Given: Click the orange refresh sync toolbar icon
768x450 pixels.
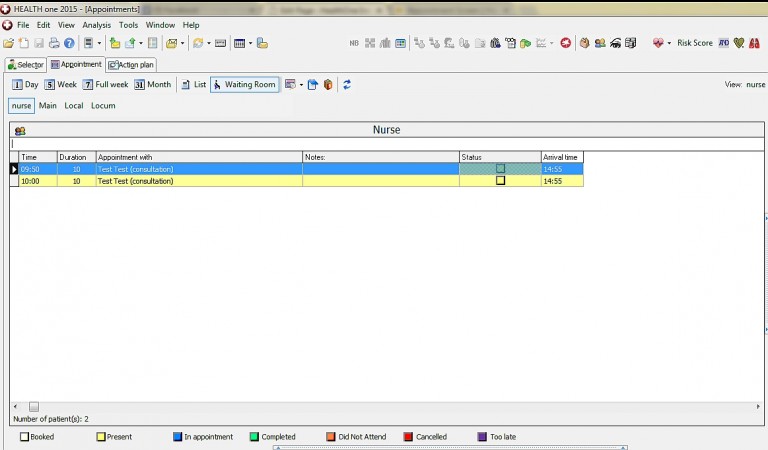Looking at the screenshot, I should (198, 43).
